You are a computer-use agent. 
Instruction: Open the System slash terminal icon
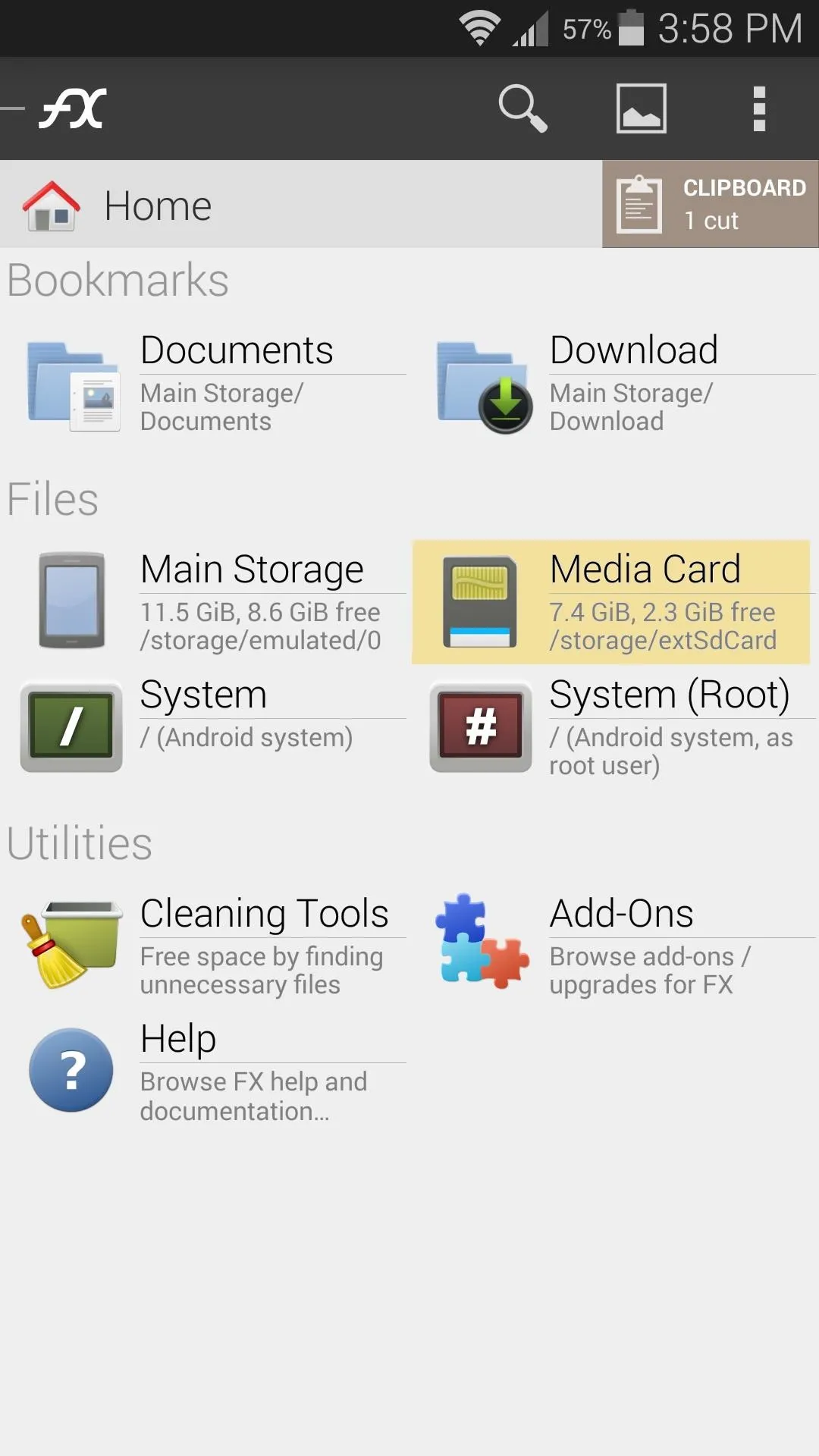coord(71,726)
